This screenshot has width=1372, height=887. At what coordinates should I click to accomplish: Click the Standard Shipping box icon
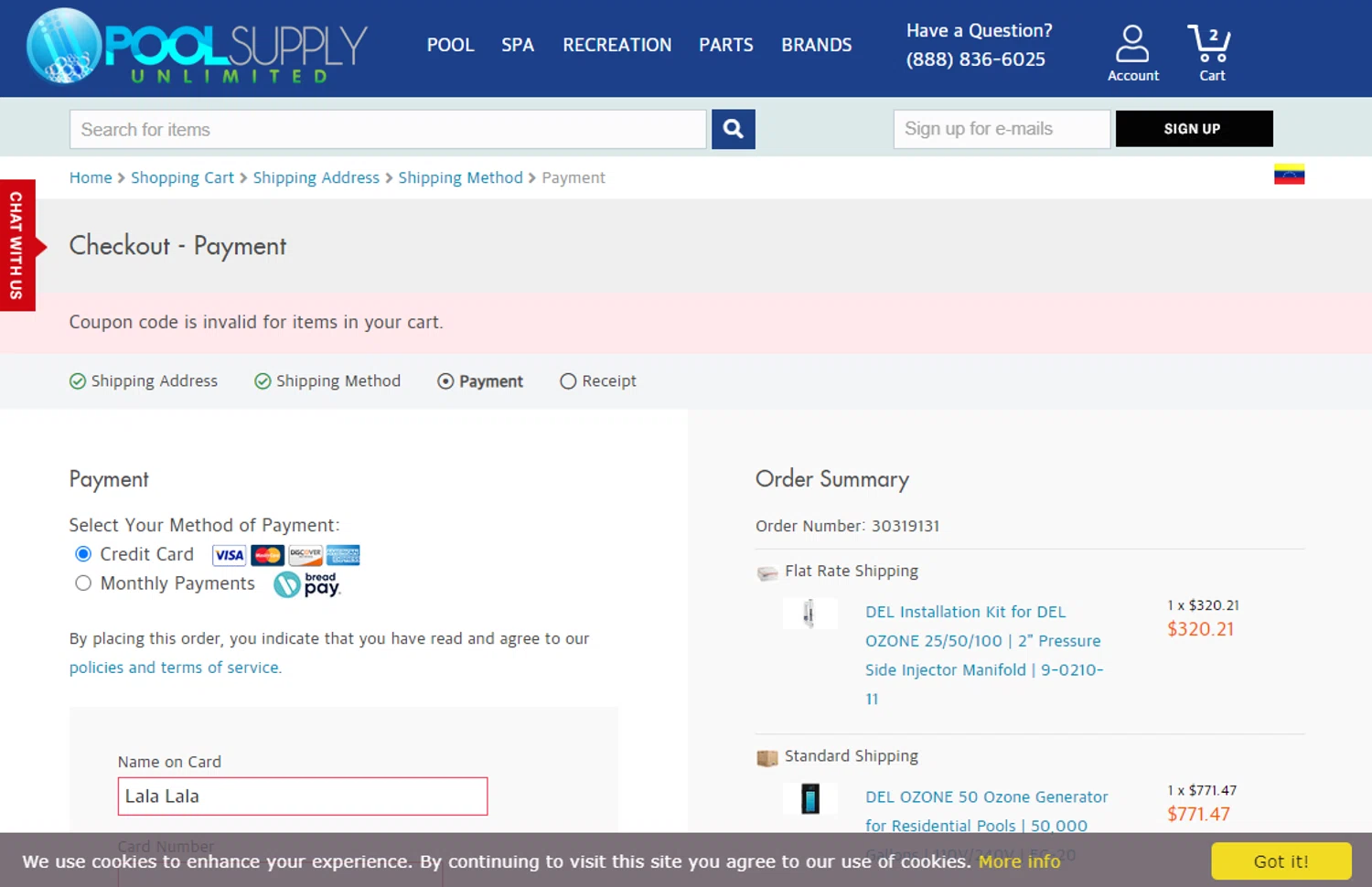pyautogui.click(x=766, y=758)
